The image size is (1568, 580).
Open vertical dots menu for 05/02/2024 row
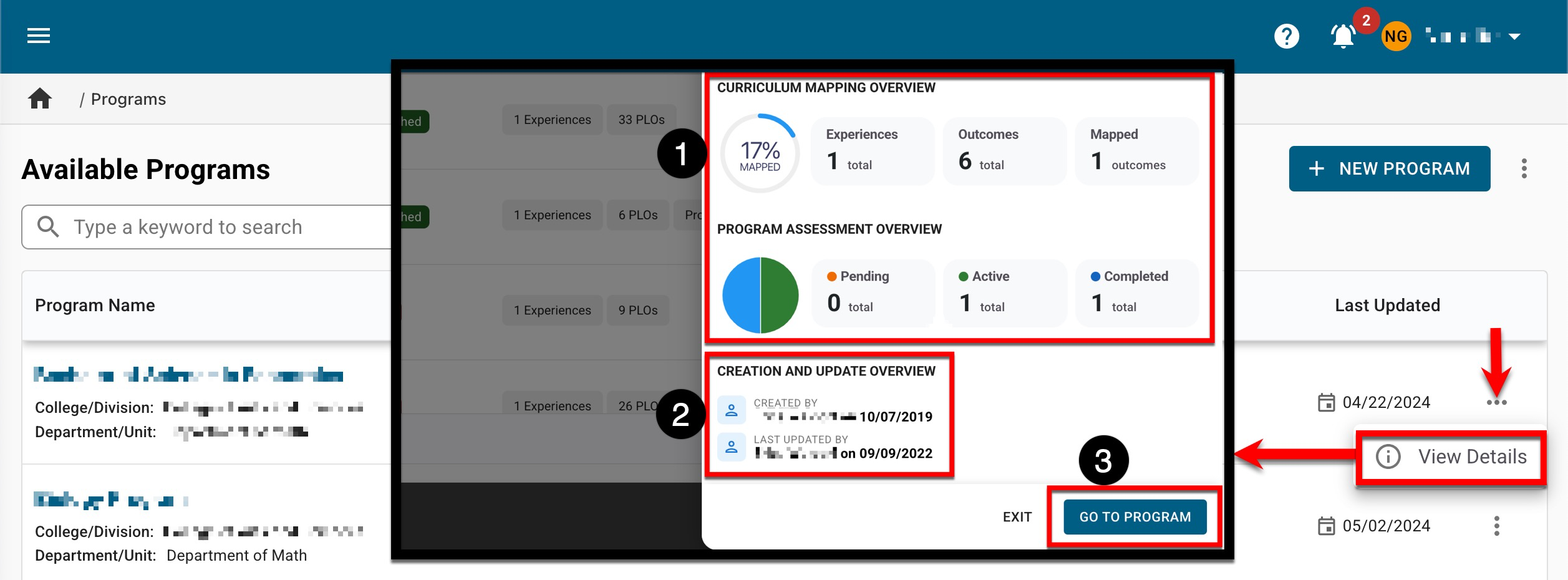[1496, 526]
